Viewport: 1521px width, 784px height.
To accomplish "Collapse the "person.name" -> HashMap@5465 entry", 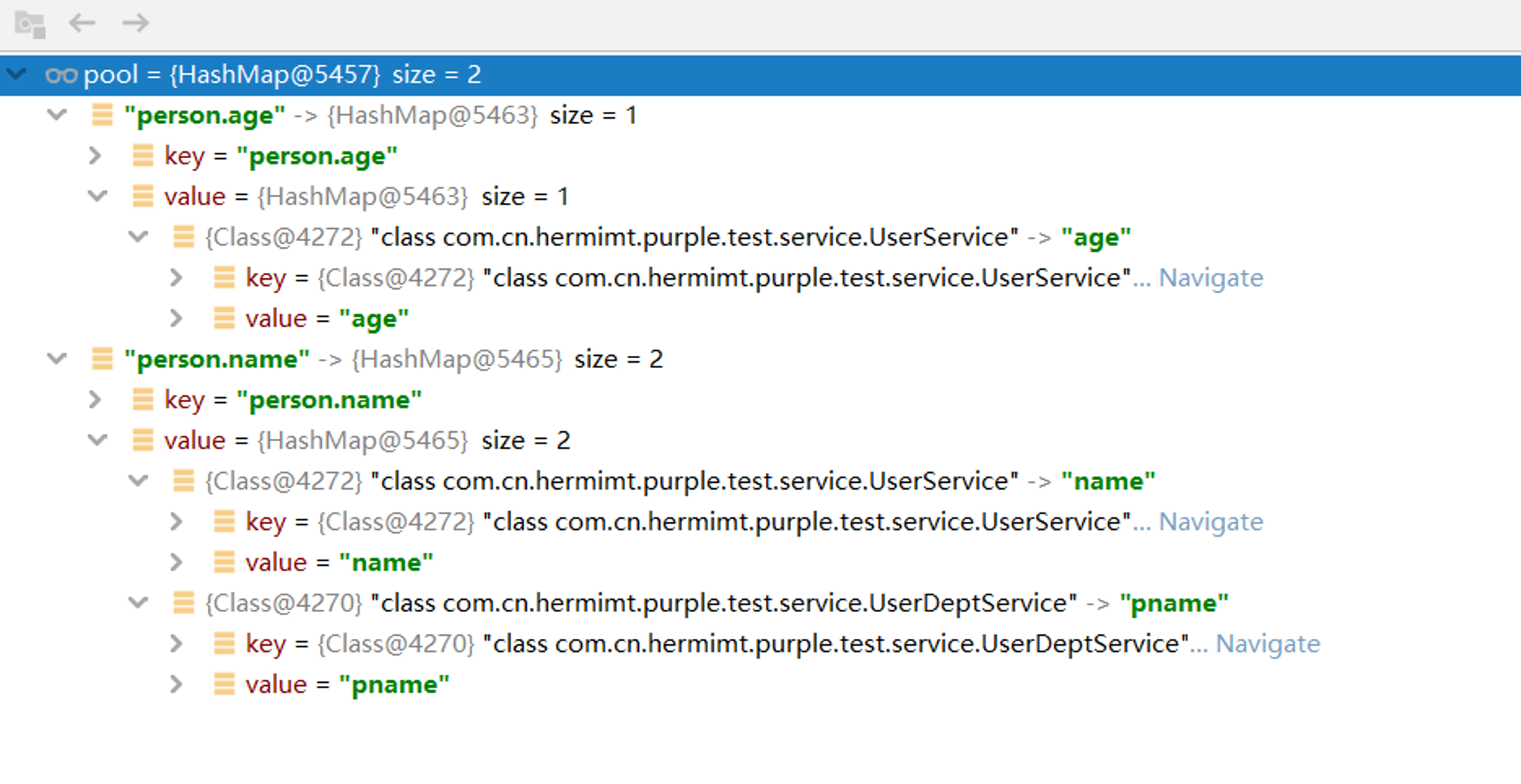I will [x=57, y=359].
